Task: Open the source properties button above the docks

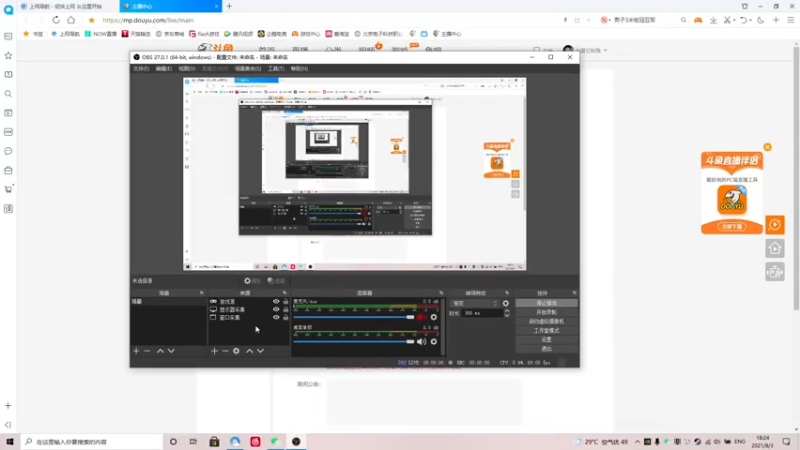Action: pos(252,281)
